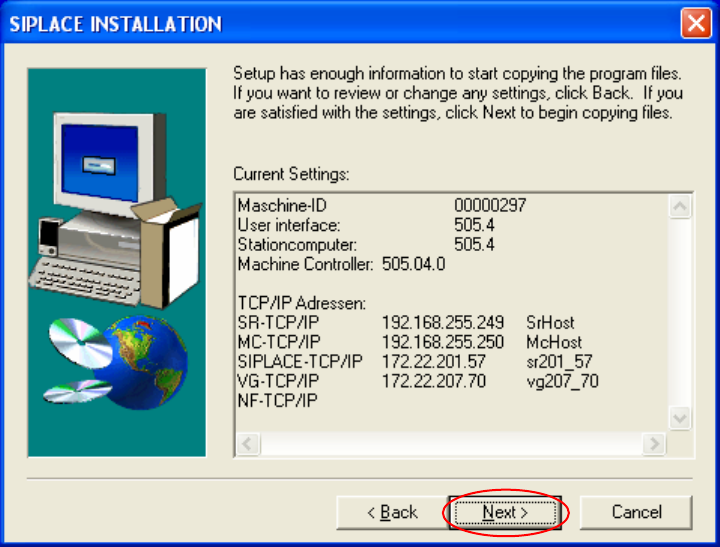Screen dimensions: 720x547
Task: Click the MC-TCP/IP address 192.168.255.250
Action: click(x=443, y=342)
